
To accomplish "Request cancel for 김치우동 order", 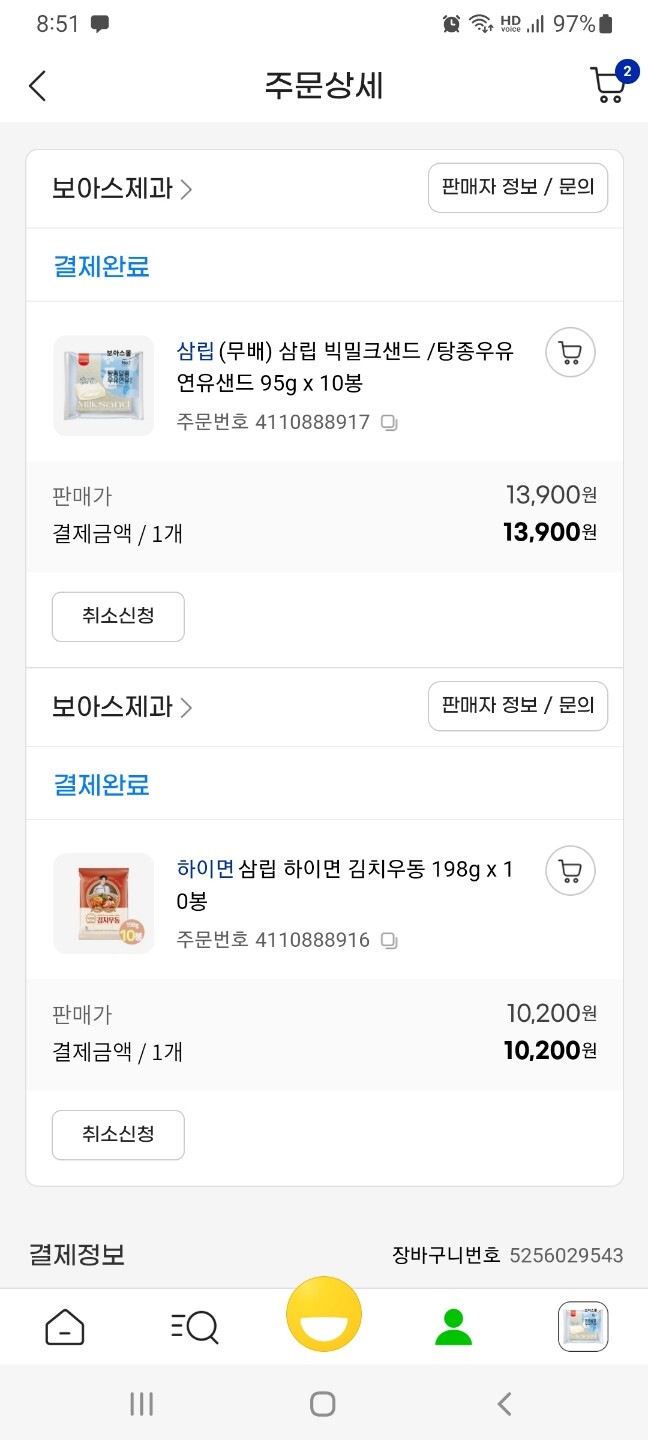I will 118,1135.
